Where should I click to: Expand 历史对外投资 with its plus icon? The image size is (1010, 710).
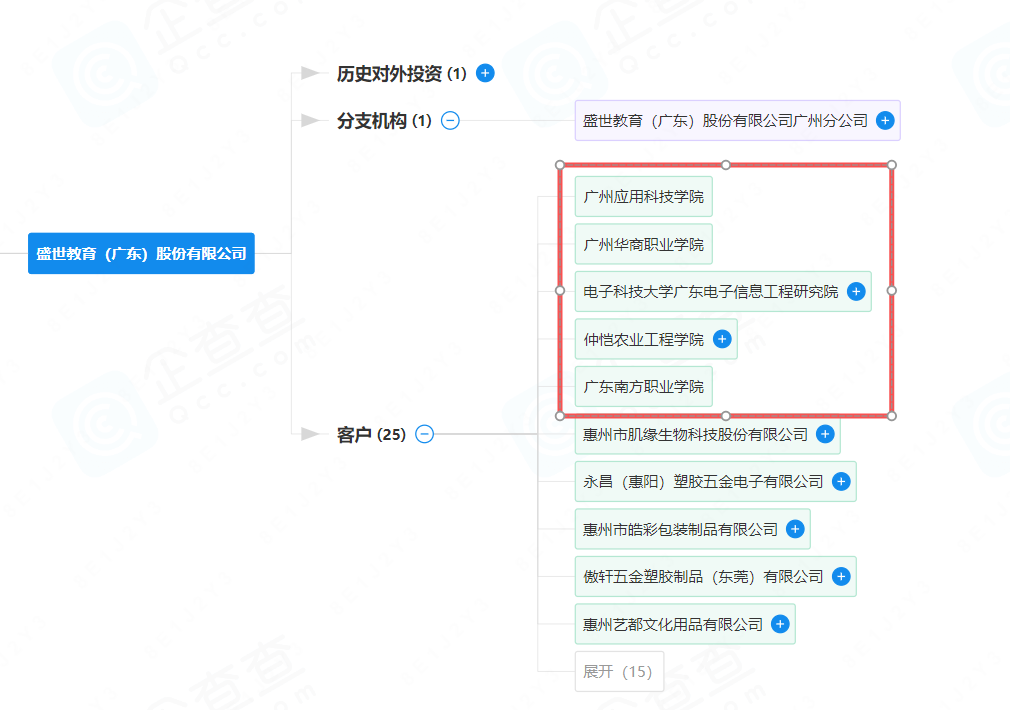(x=485, y=73)
